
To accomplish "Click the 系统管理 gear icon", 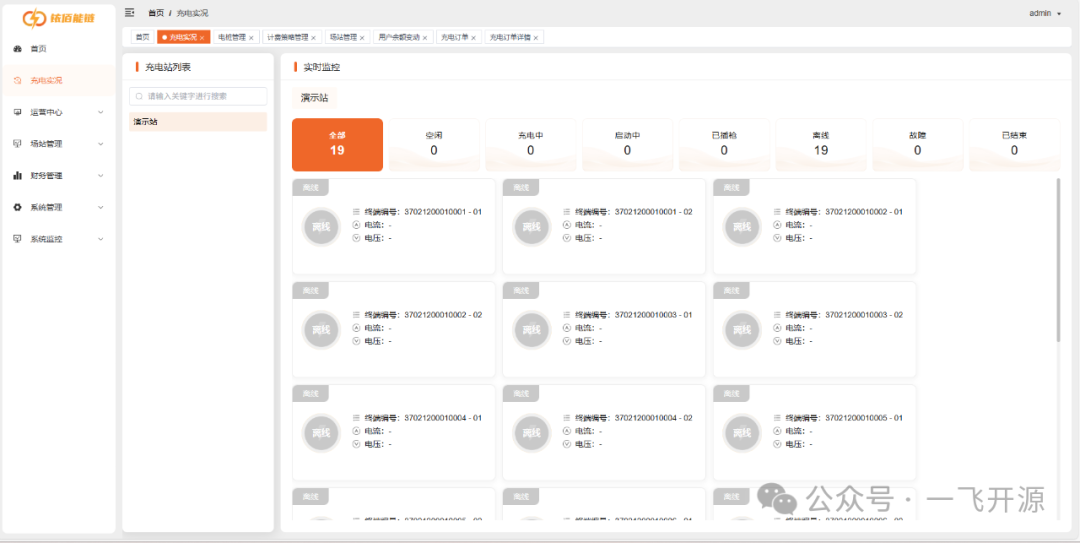I will click(x=17, y=208).
